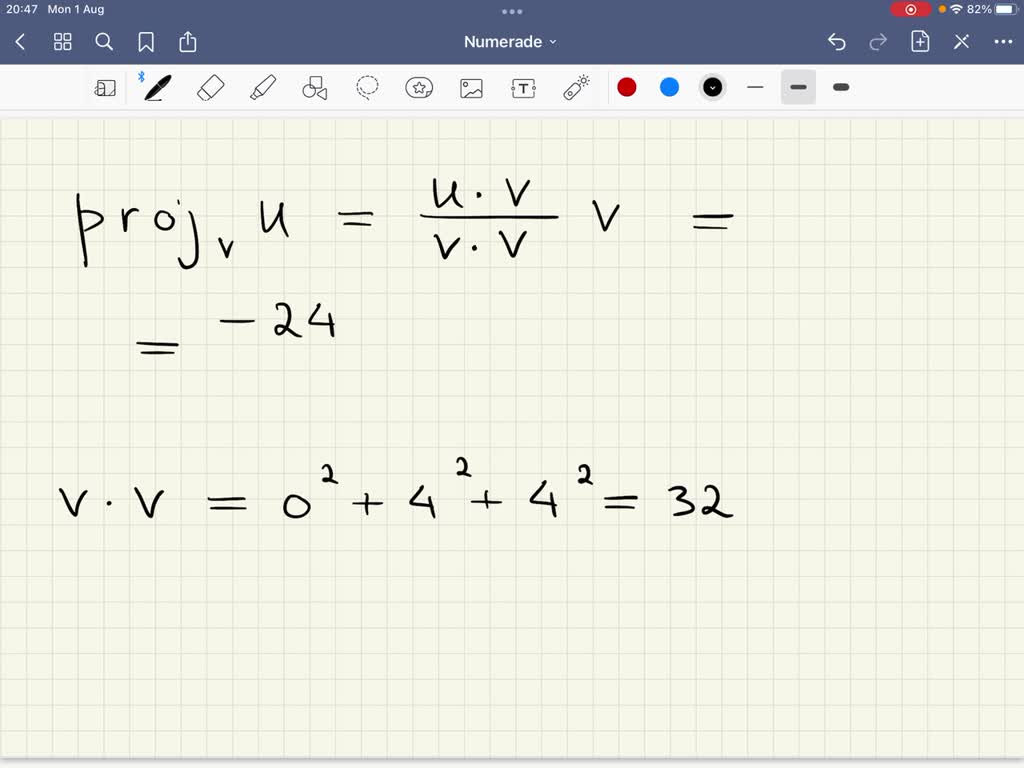Choose the red pen color
Viewport: 1024px width, 768px height.
pos(627,88)
